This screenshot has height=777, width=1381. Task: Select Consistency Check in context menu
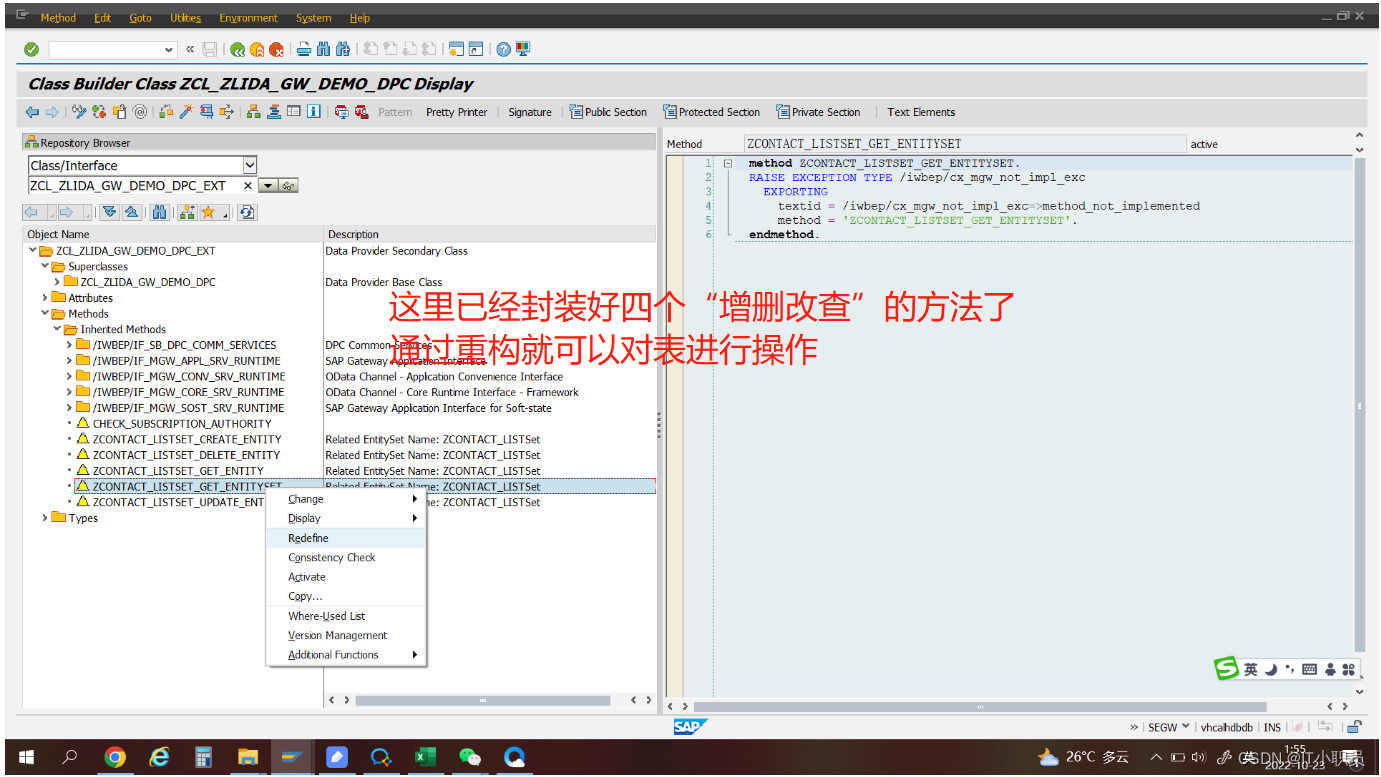[346, 557]
